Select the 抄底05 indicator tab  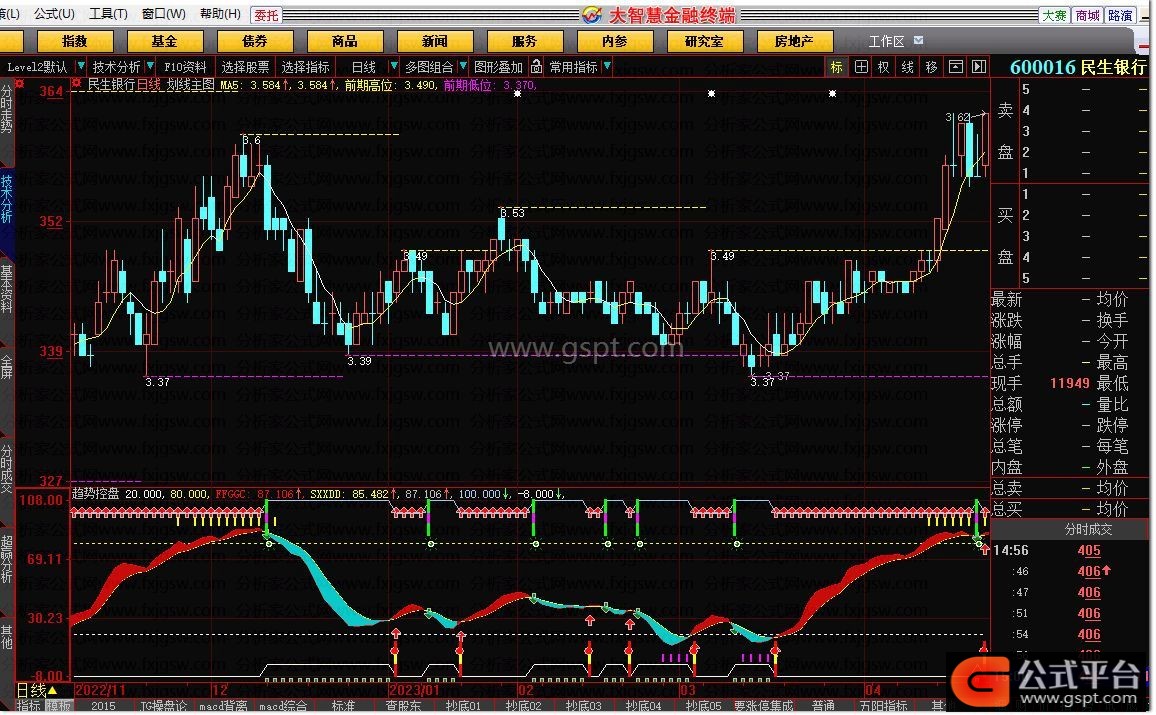coord(703,706)
